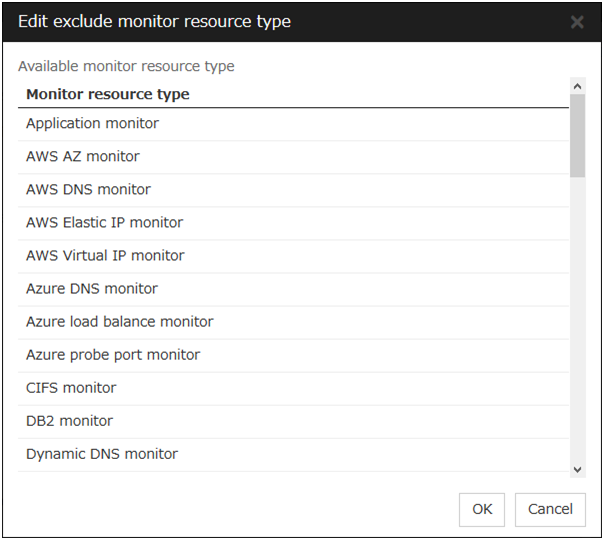Screen dimensions: 604x540
Task: Select CIFS monitor entry
Action: pyautogui.click(x=71, y=388)
